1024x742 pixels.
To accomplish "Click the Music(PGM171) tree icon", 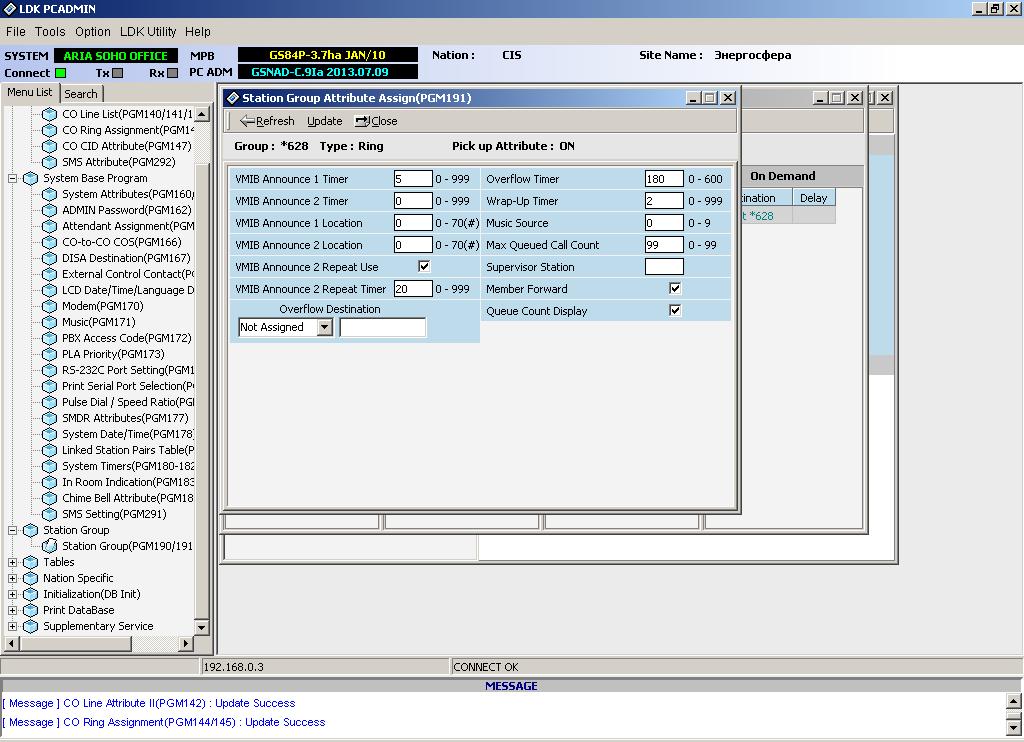I will (x=50, y=322).
